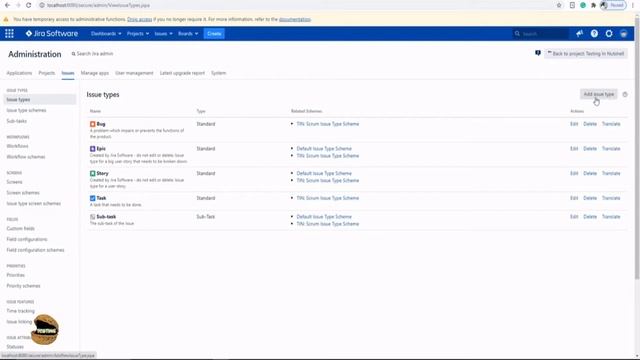Open the administration gear icon
Viewport: 640px width, 360px height.
(x=609, y=33)
